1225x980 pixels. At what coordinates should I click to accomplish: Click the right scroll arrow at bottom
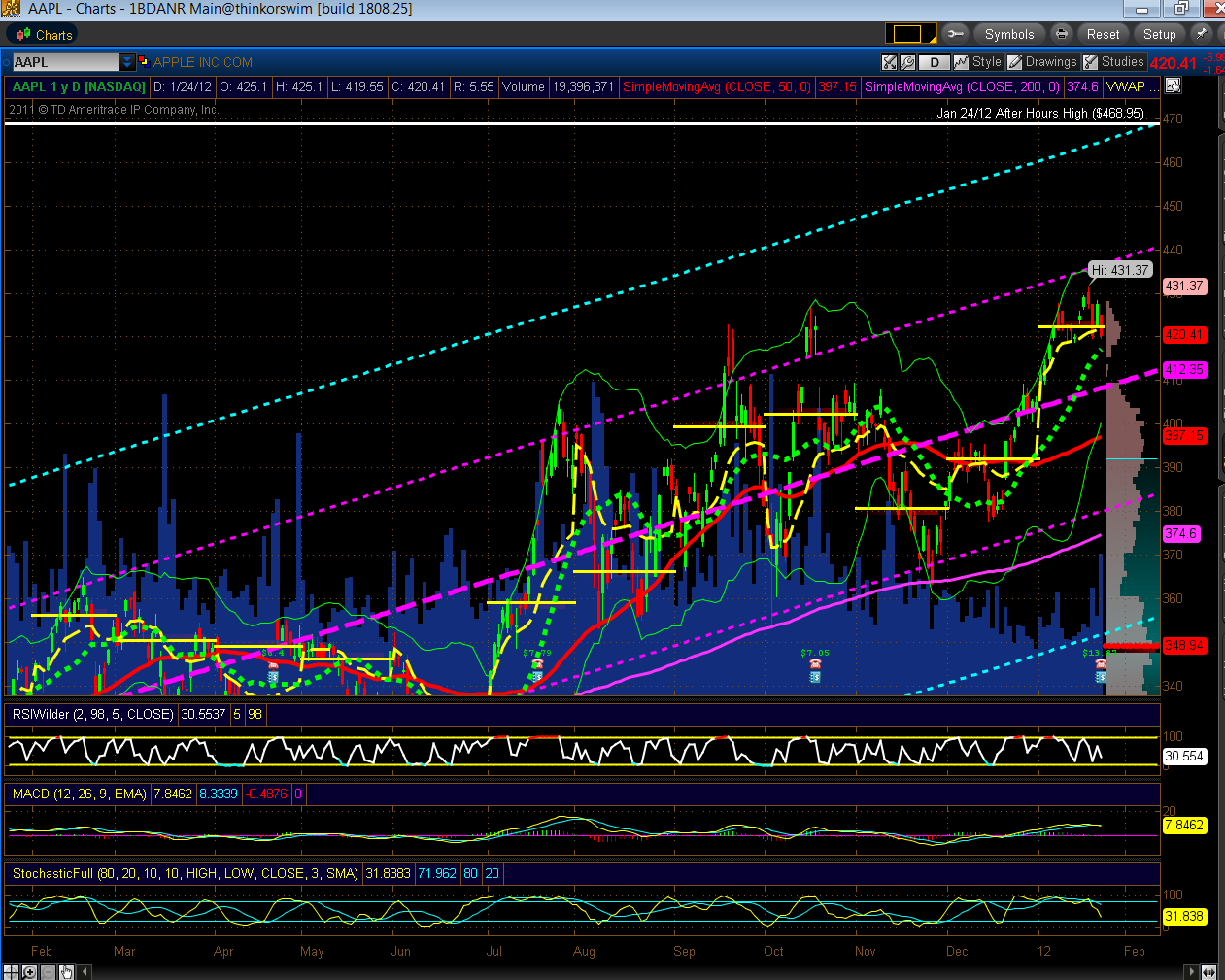click(x=1192, y=971)
